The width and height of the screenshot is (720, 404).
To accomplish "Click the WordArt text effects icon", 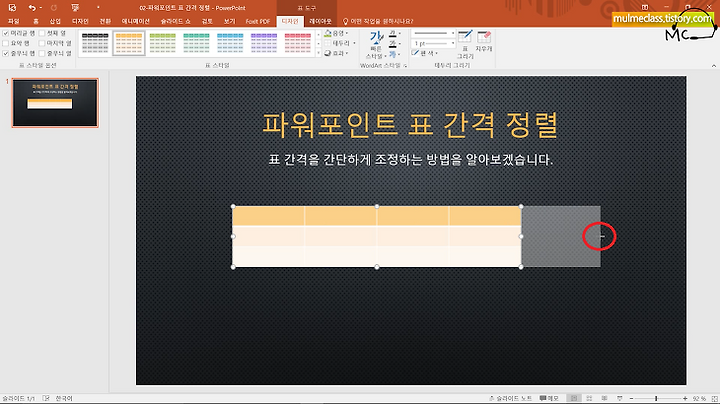I will [x=393, y=54].
